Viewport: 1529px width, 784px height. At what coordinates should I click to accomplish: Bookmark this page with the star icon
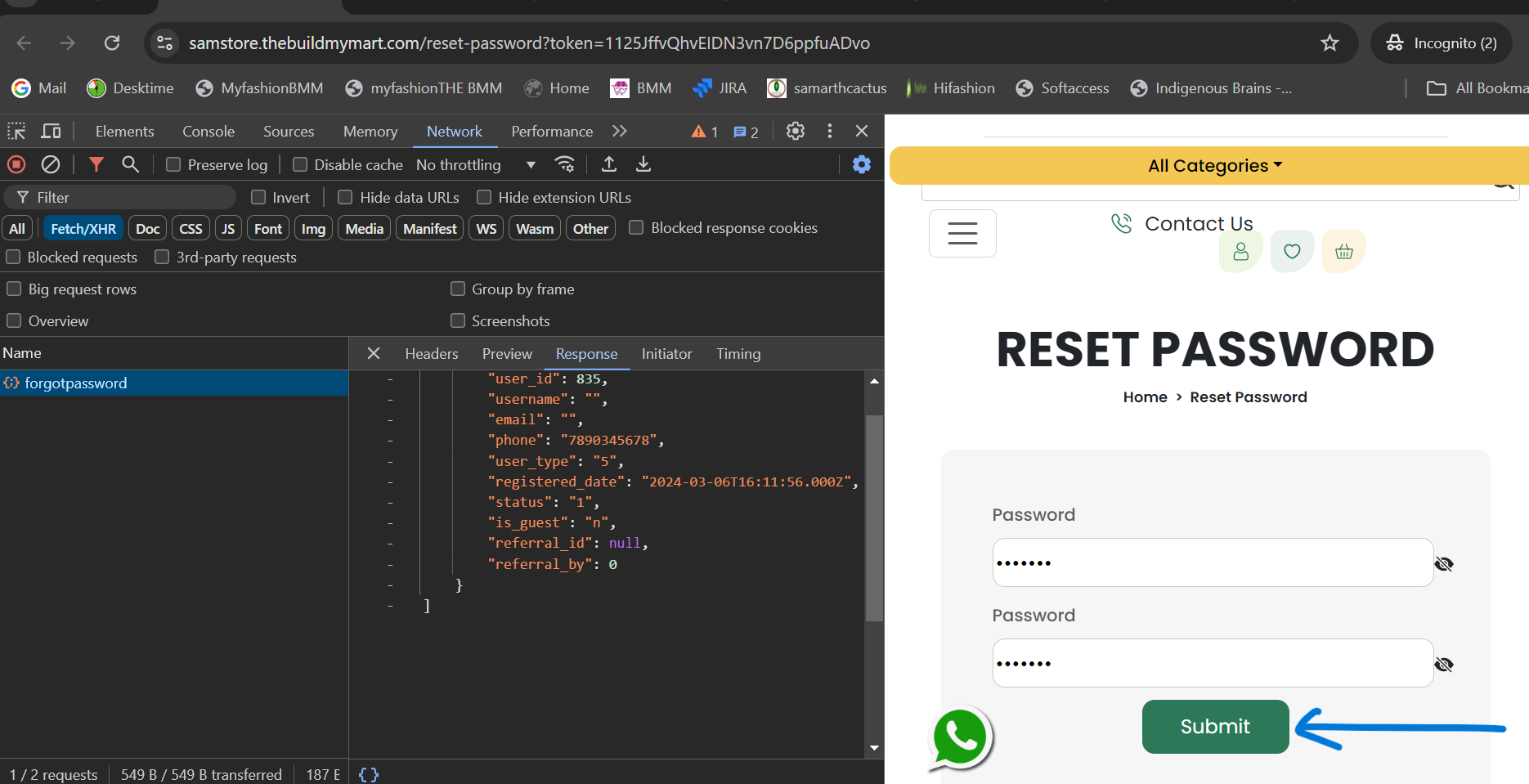(1329, 43)
